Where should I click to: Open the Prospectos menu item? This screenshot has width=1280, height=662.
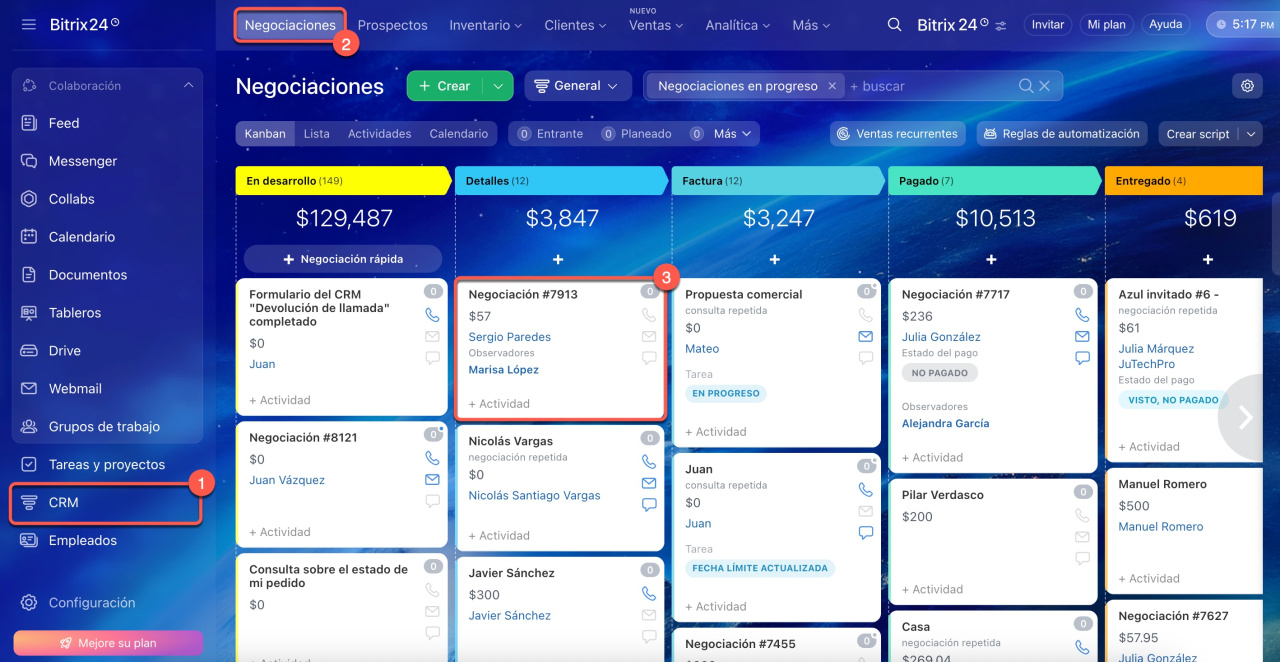(x=392, y=25)
